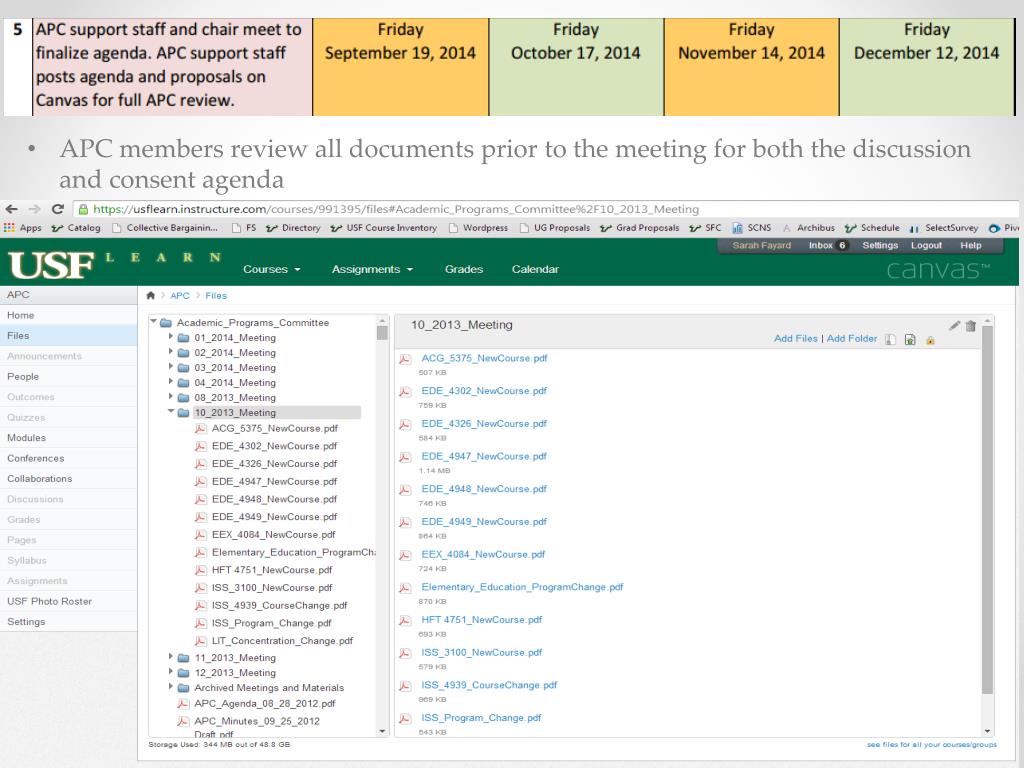
Task: Click the APC breadcrumb link
Action: [x=180, y=296]
